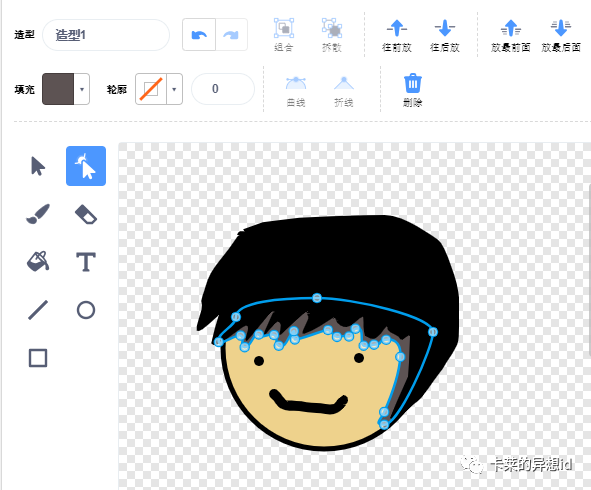Click the Undo arrow button
Viewport: 591px width, 490px height.
(199, 35)
